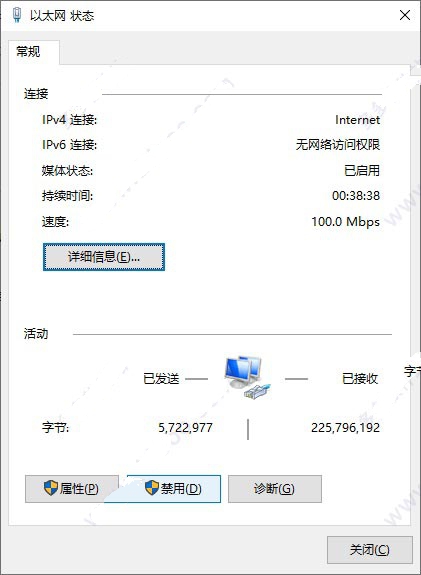Click the 持续时间 00:38:38 value
The width and height of the screenshot is (421, 575).
[356, 196]
